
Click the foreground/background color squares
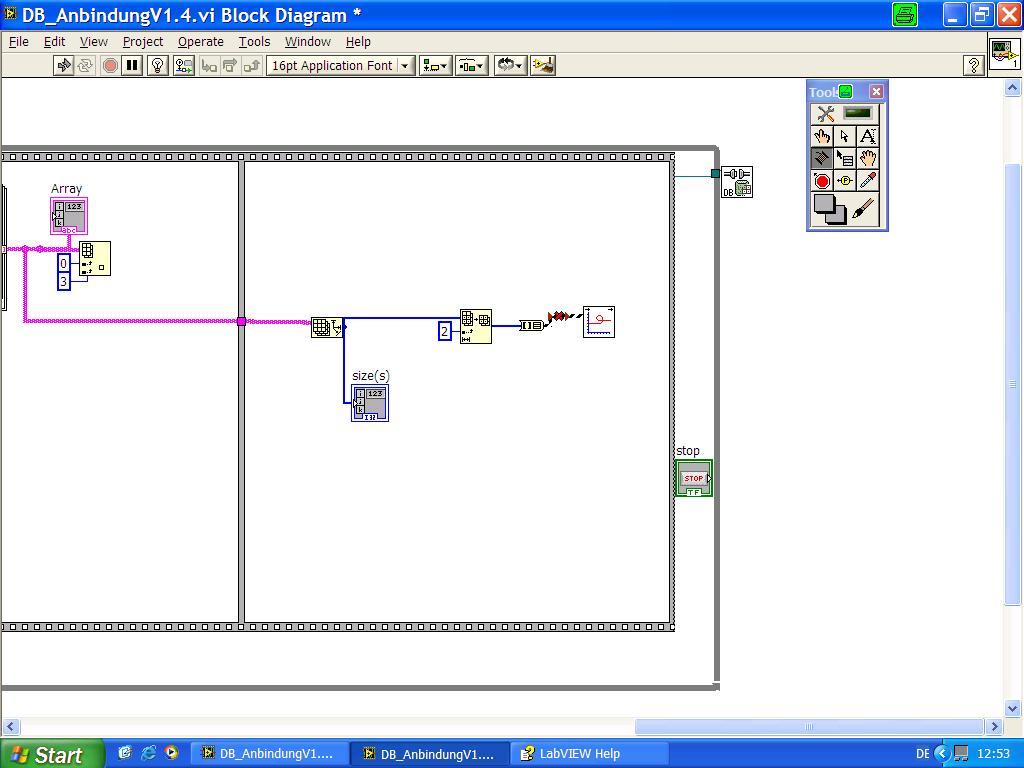point(829,209)
